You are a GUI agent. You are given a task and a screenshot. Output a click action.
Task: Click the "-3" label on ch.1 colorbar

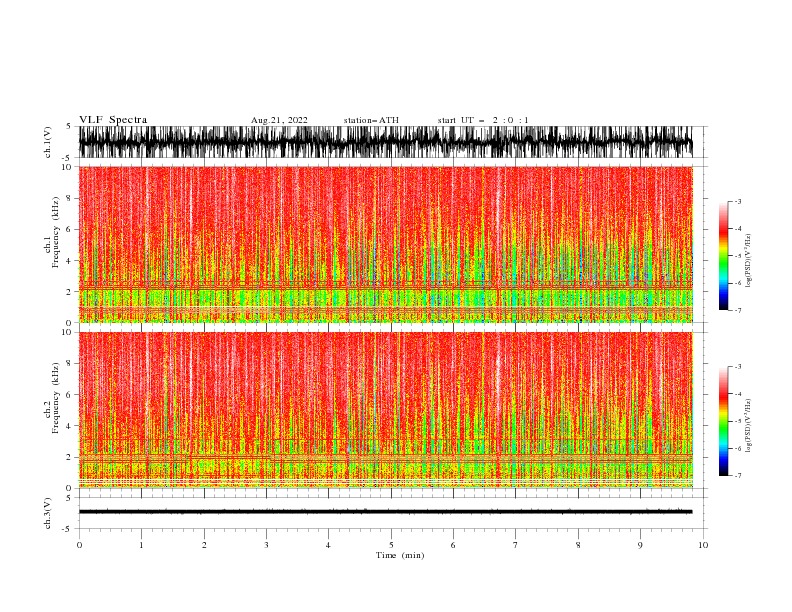737,201
